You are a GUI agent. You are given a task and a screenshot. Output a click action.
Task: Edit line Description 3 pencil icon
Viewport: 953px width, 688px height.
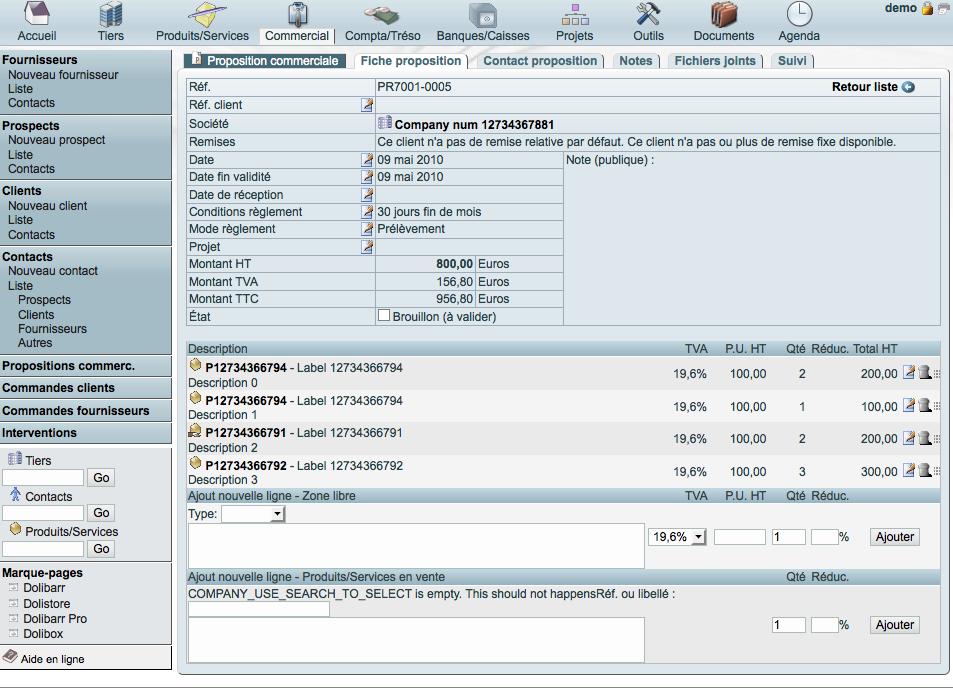coord(909,470)
